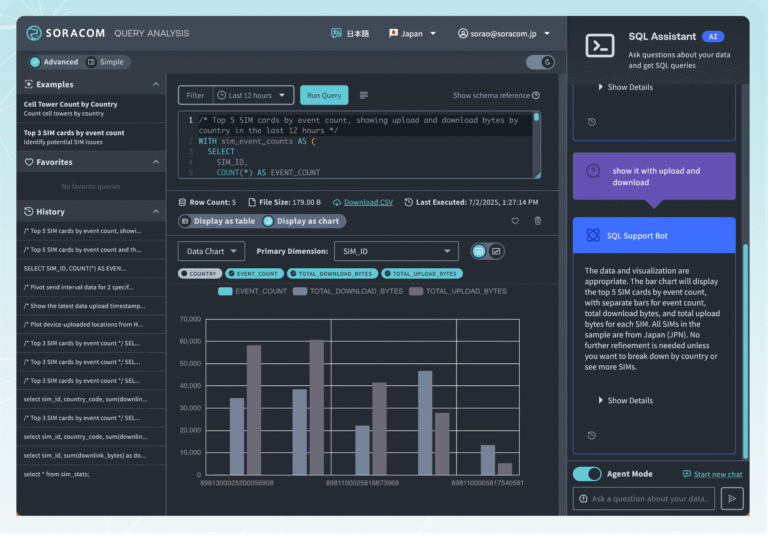Open history entry 'Plot device-uploaded locations'
This screenshot has height=535, width=768.
pos(91,324)
